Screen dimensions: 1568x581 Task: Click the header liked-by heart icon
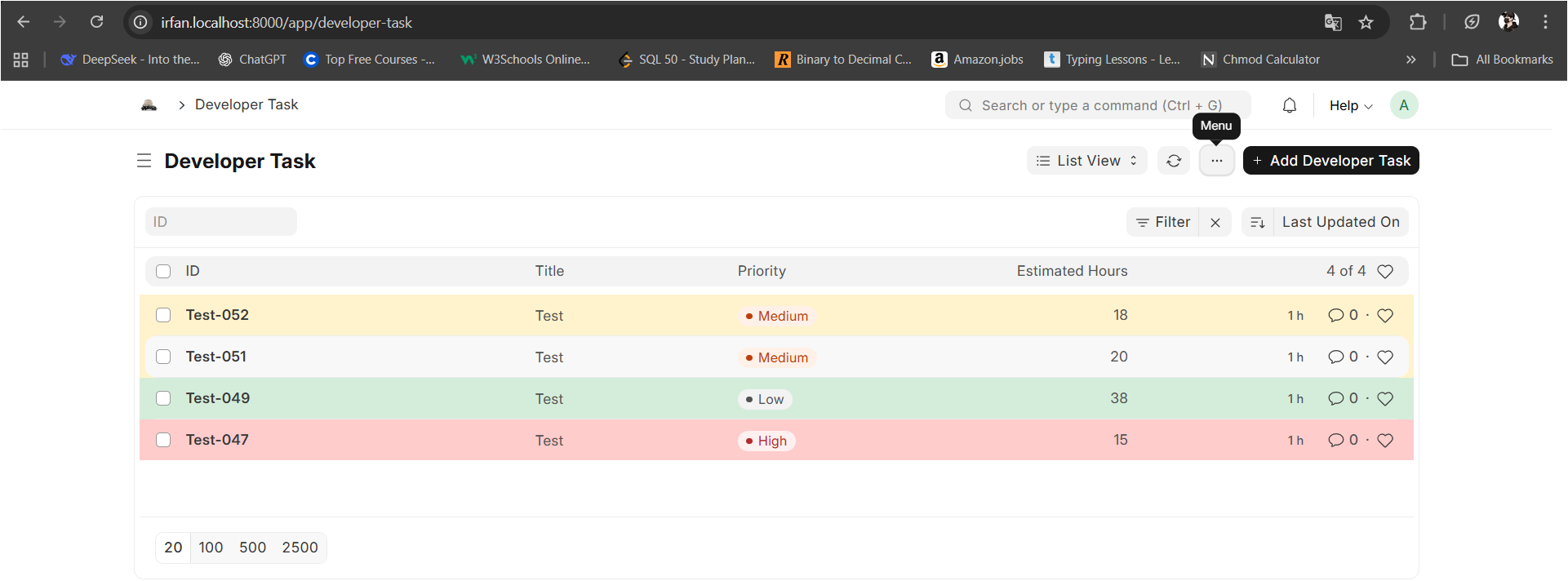(x=1385, y=271)
